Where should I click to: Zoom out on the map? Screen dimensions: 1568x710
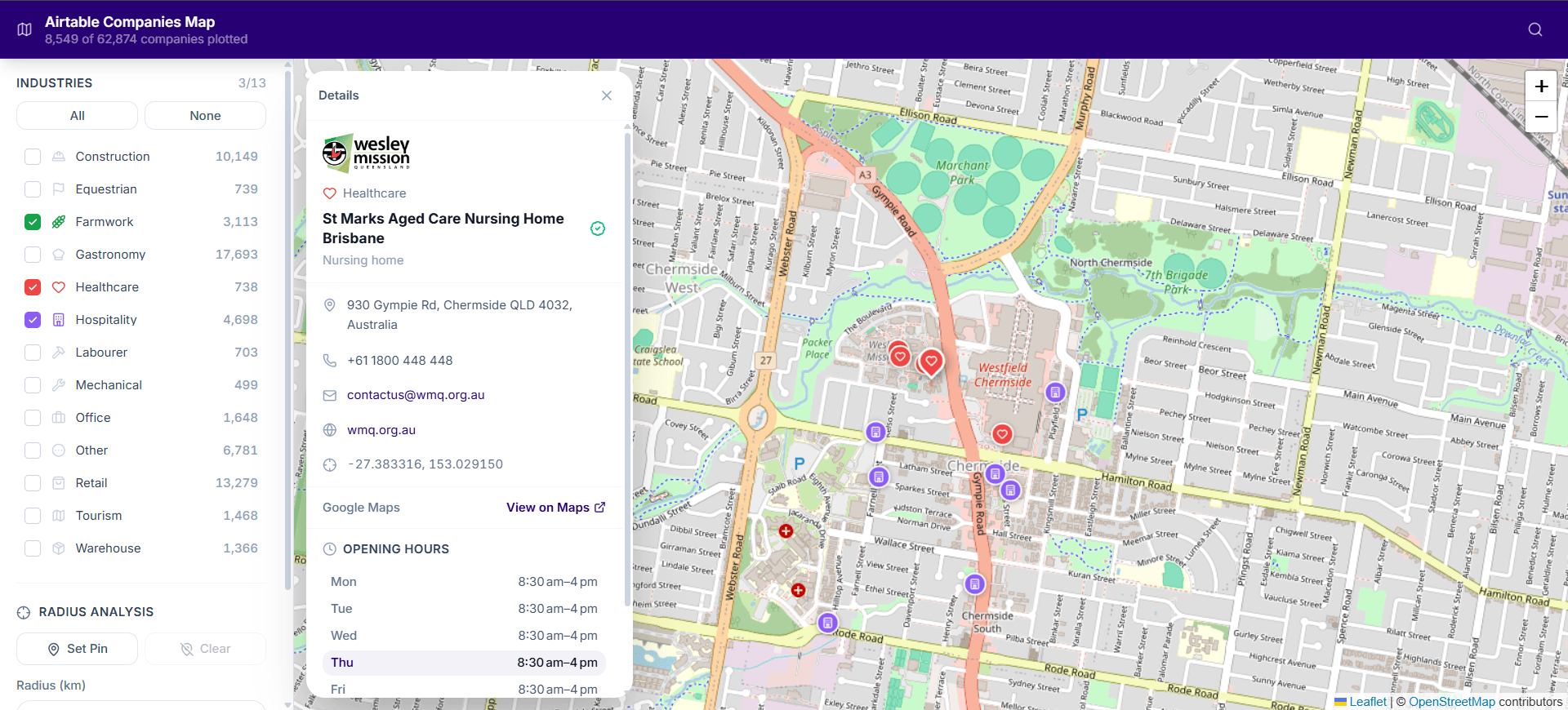click(1541, 117)
